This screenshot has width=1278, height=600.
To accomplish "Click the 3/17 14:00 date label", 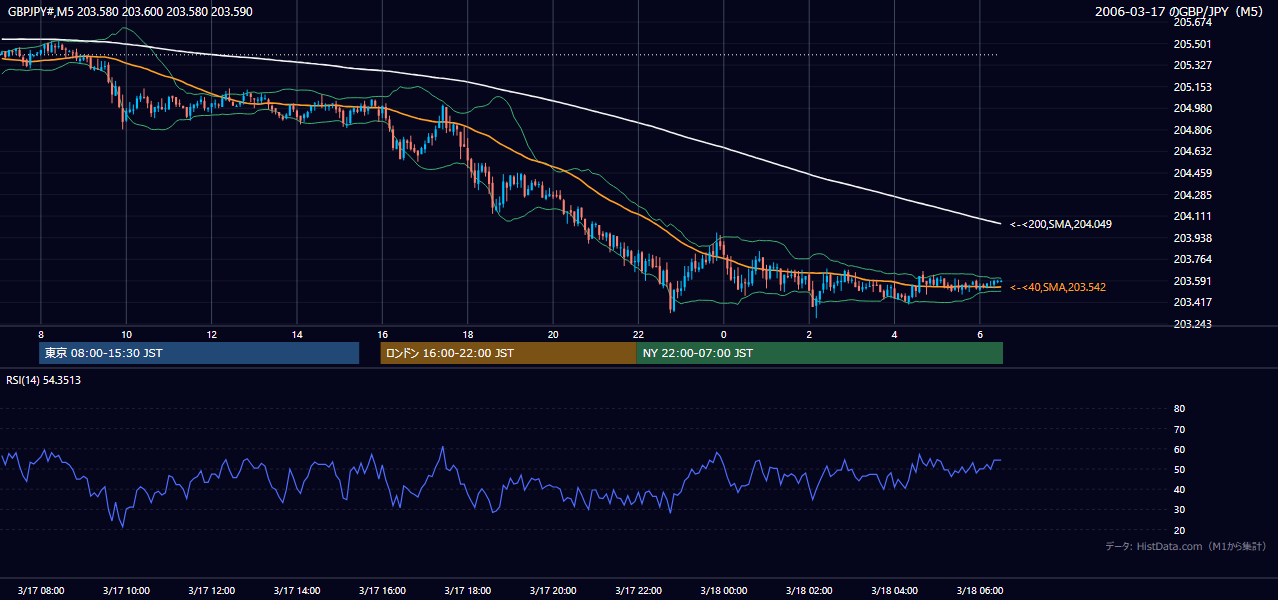I will tap(297, 591).
